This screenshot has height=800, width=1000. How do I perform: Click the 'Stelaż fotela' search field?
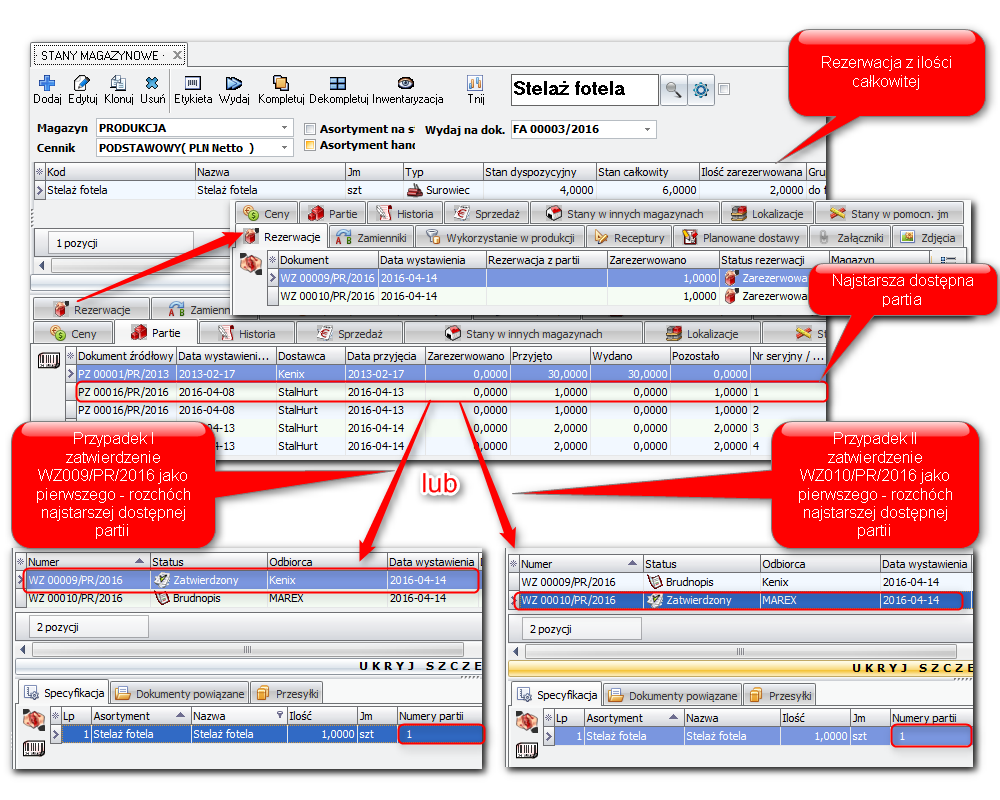583,89
